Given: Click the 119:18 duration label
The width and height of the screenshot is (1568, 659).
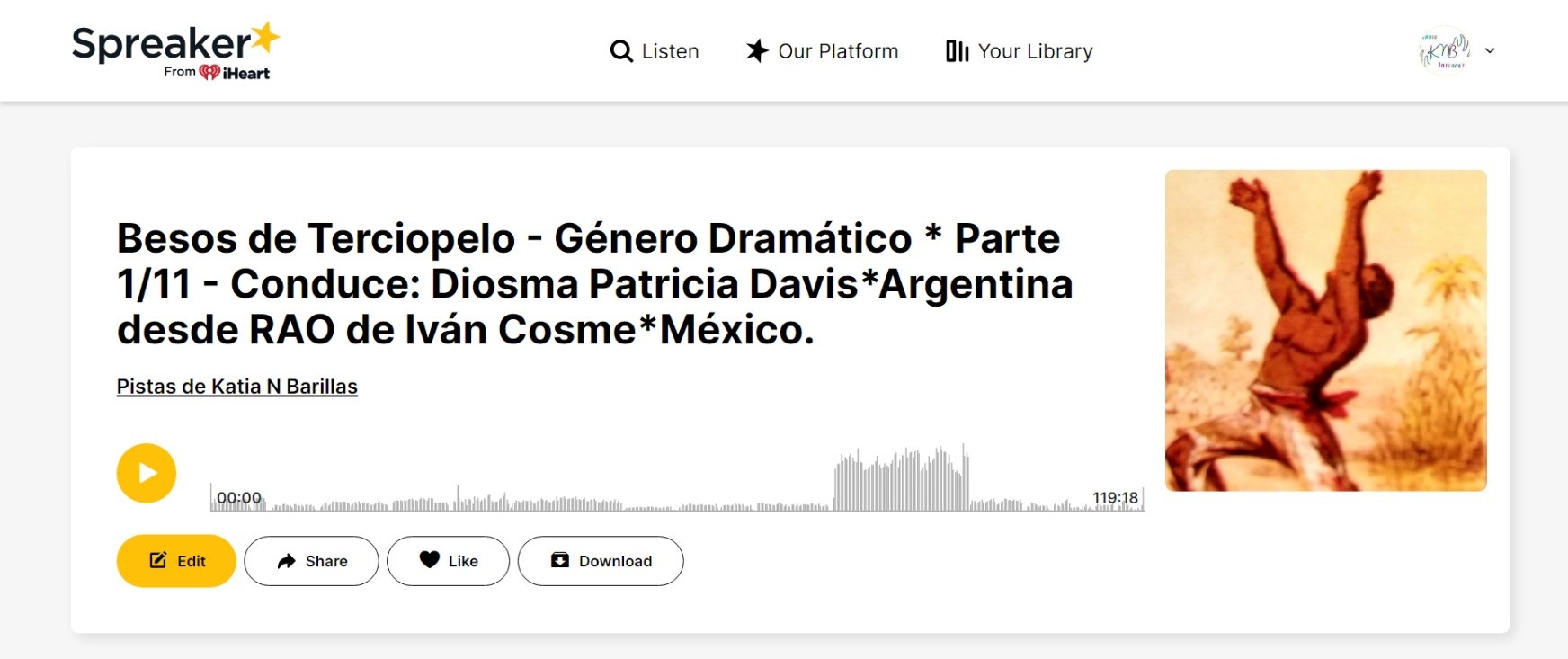Looking at the screenshot, I should (1115, 498).
